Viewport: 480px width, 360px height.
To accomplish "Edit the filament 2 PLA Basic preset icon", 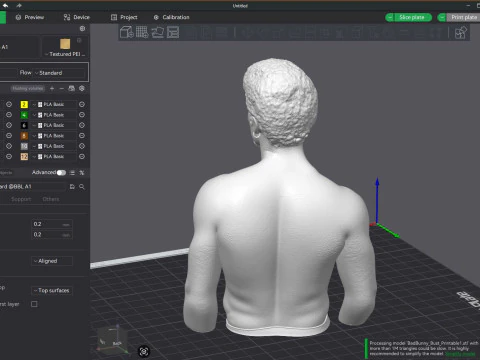I will point(82,104).
